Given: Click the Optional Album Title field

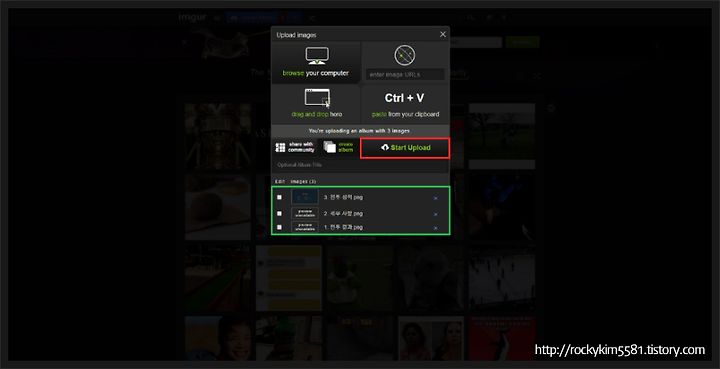Looking at the screenshot, I should click(360, 165).
